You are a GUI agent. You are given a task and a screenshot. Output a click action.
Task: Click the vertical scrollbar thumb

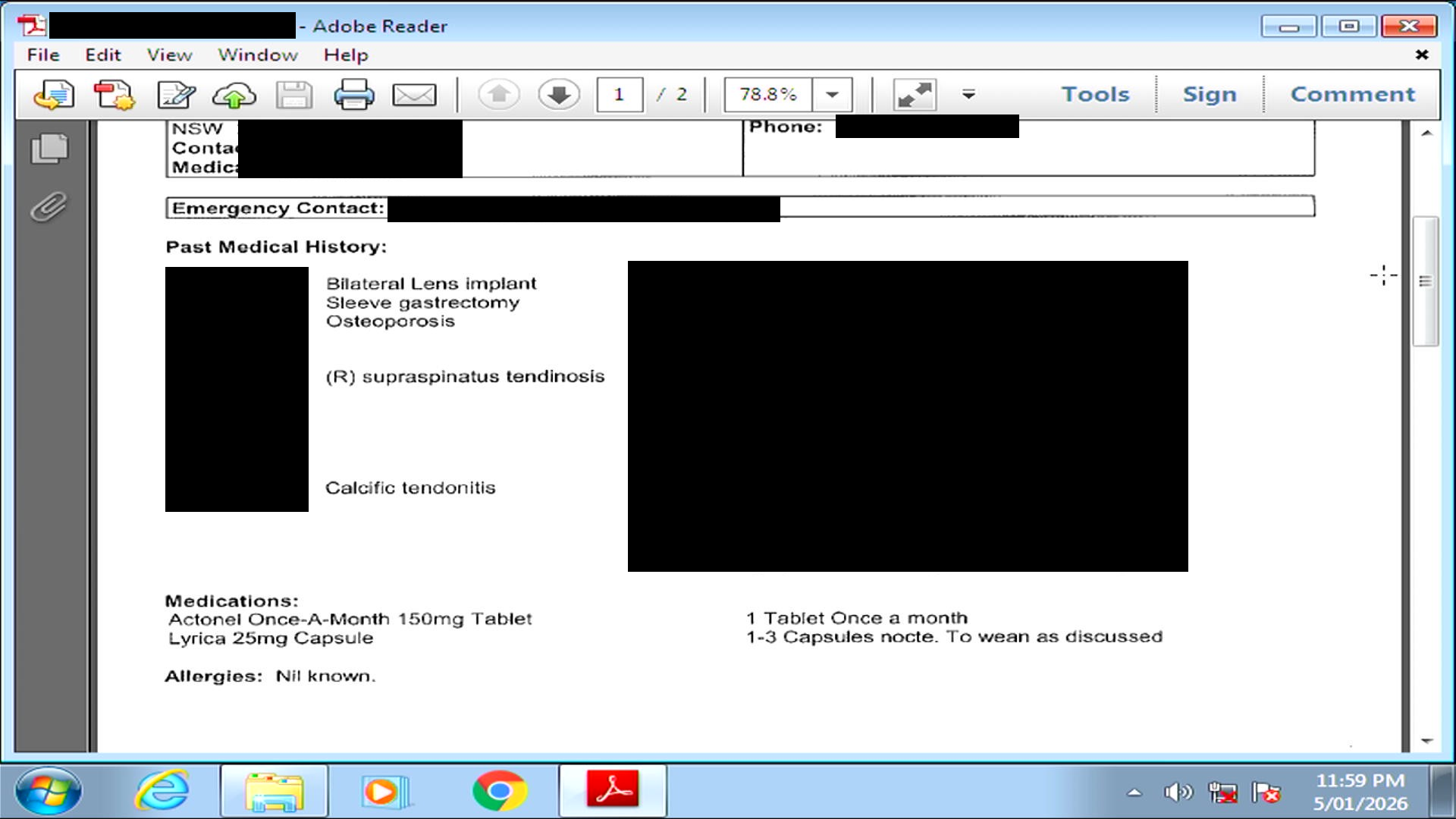pyautogui.click(x=1425, y=281)
